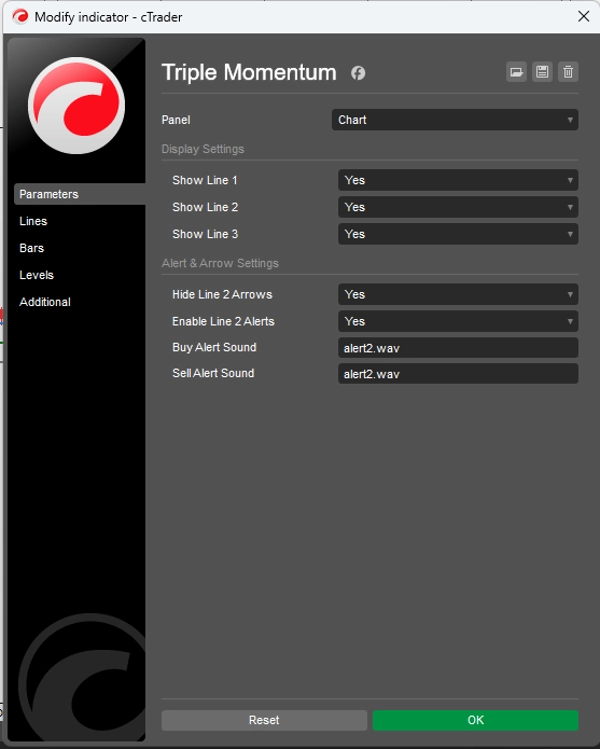
Task: Open the Levels section
Action: click(36, 275)
